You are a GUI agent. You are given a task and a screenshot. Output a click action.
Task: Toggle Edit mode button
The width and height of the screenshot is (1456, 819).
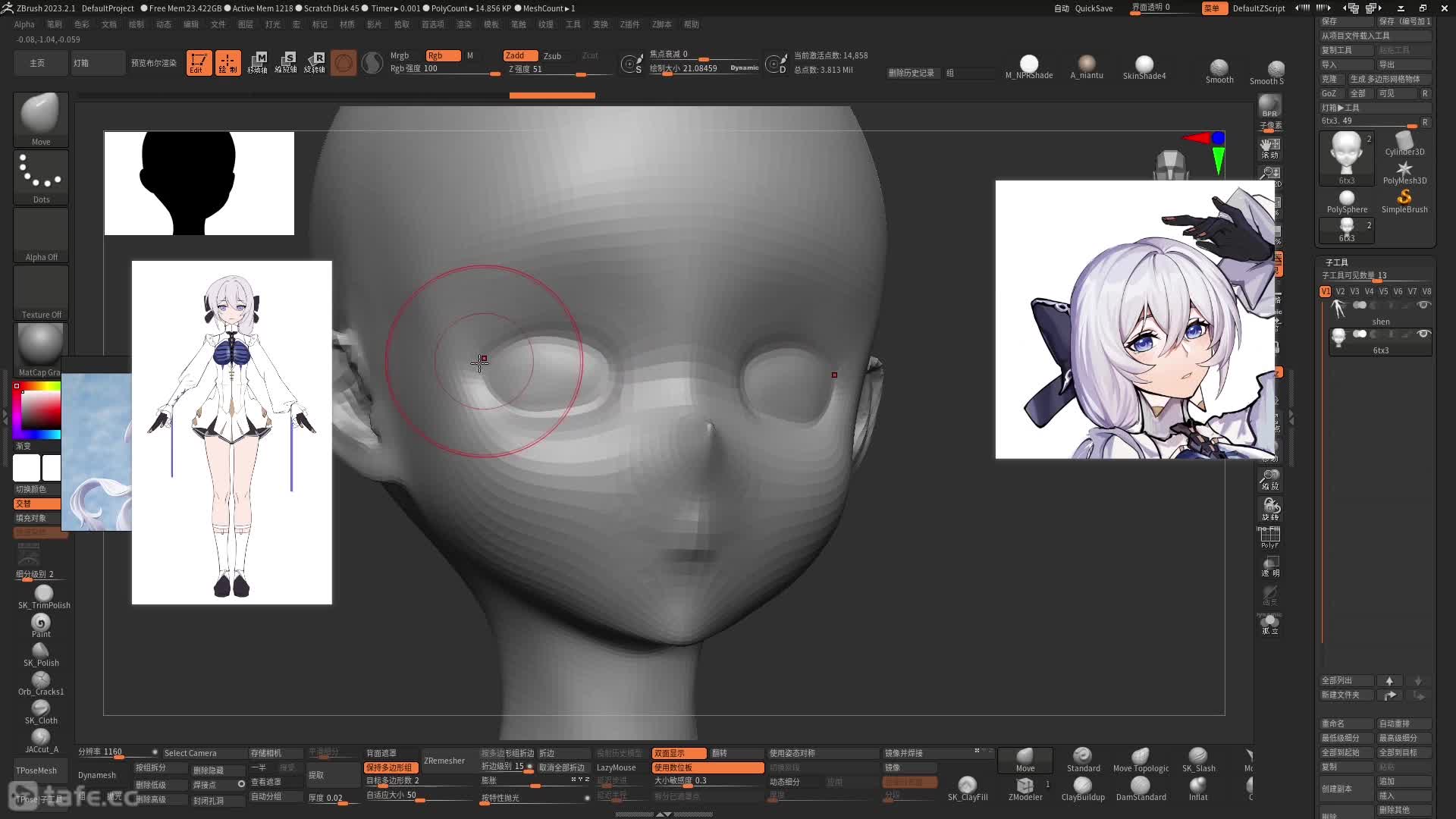pos(199,63)
